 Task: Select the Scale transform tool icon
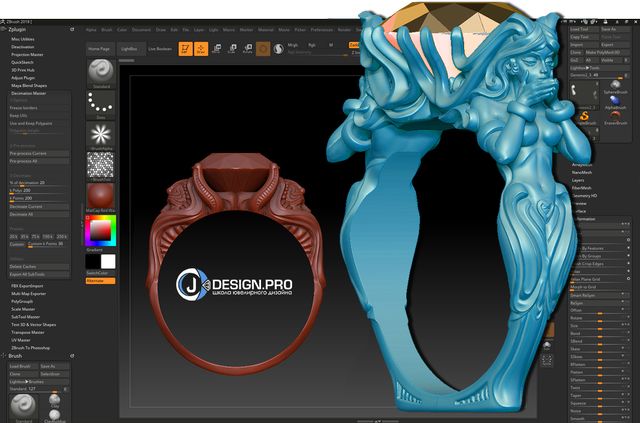point(232,47)
